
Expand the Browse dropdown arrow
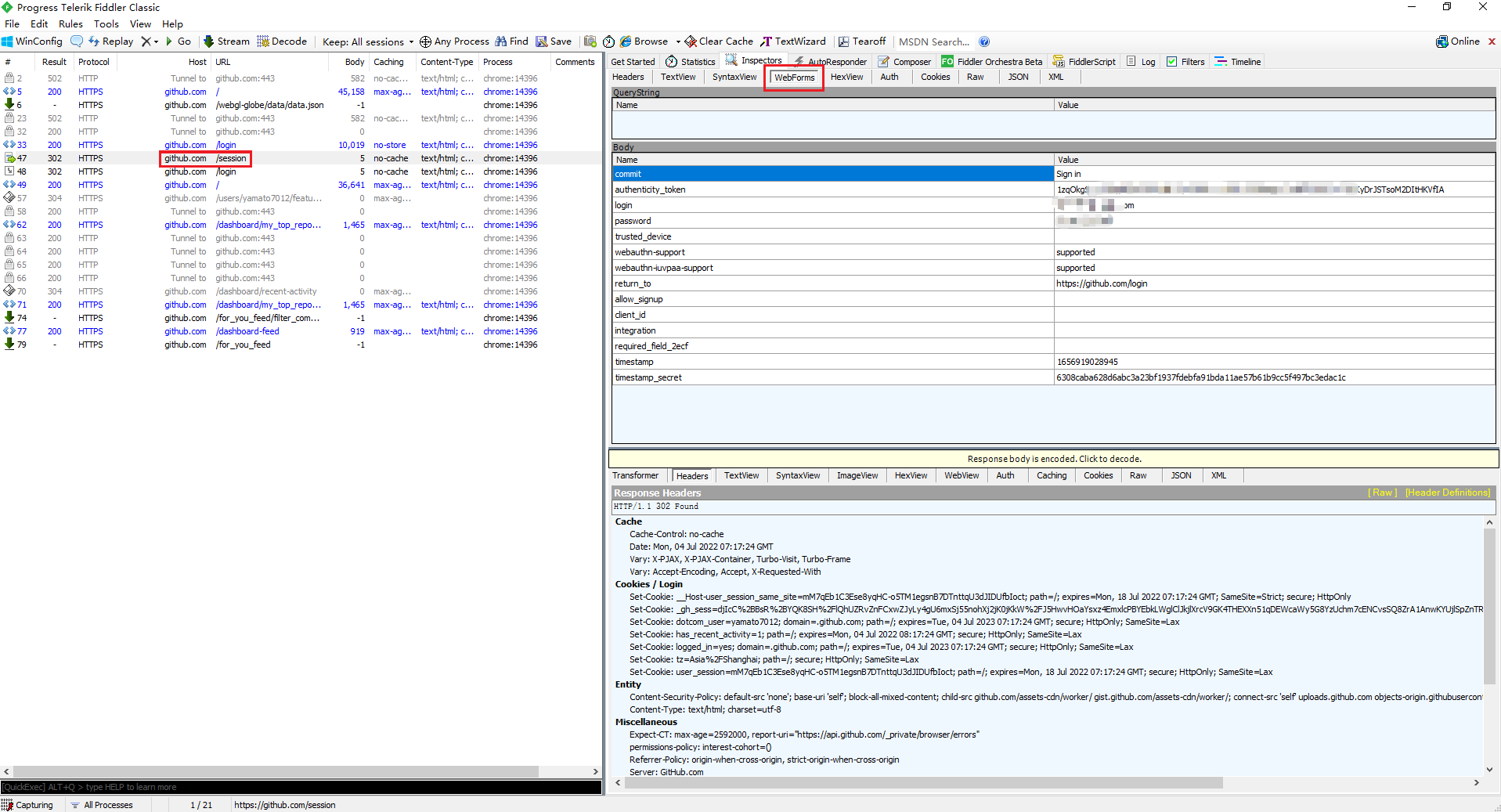coord(678,42)
